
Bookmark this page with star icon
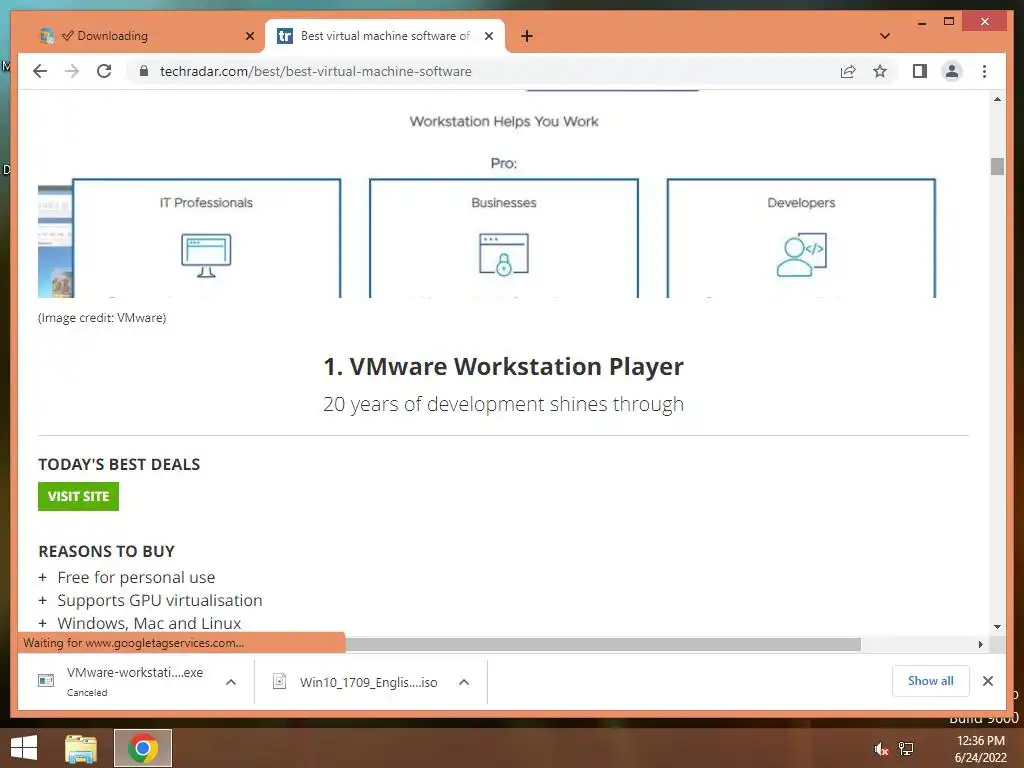coord(880,71)
